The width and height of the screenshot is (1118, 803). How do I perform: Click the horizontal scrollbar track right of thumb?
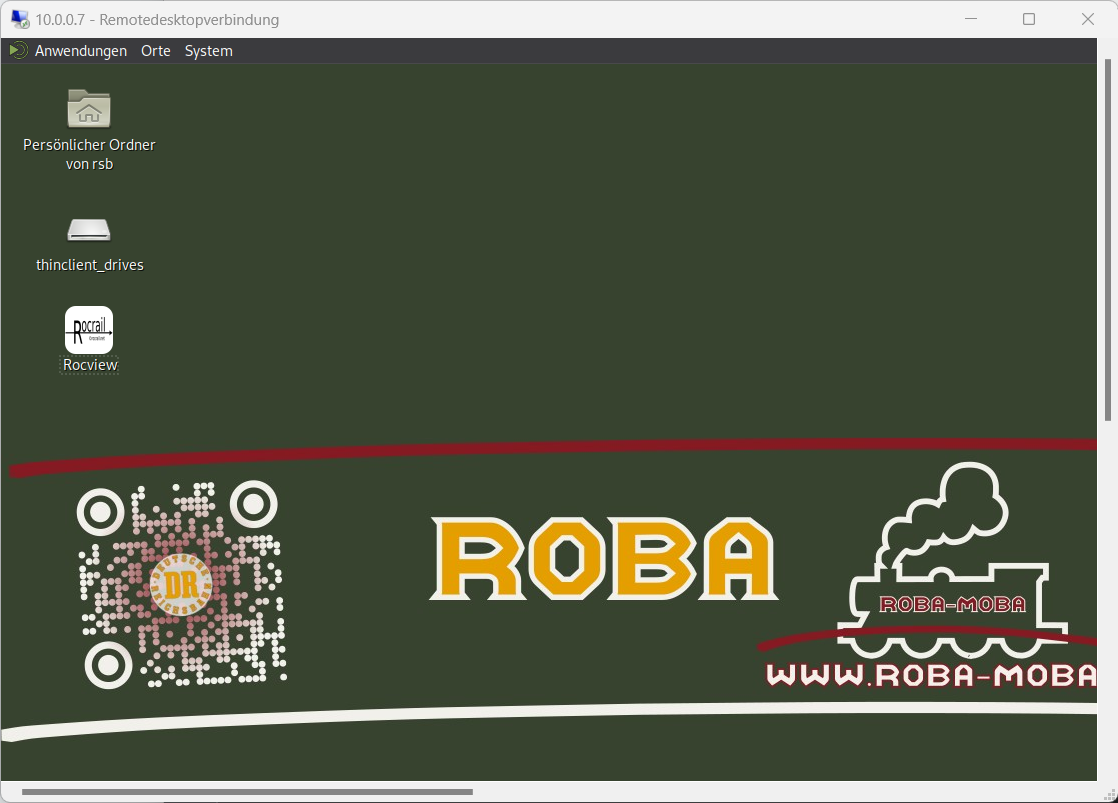780,792
